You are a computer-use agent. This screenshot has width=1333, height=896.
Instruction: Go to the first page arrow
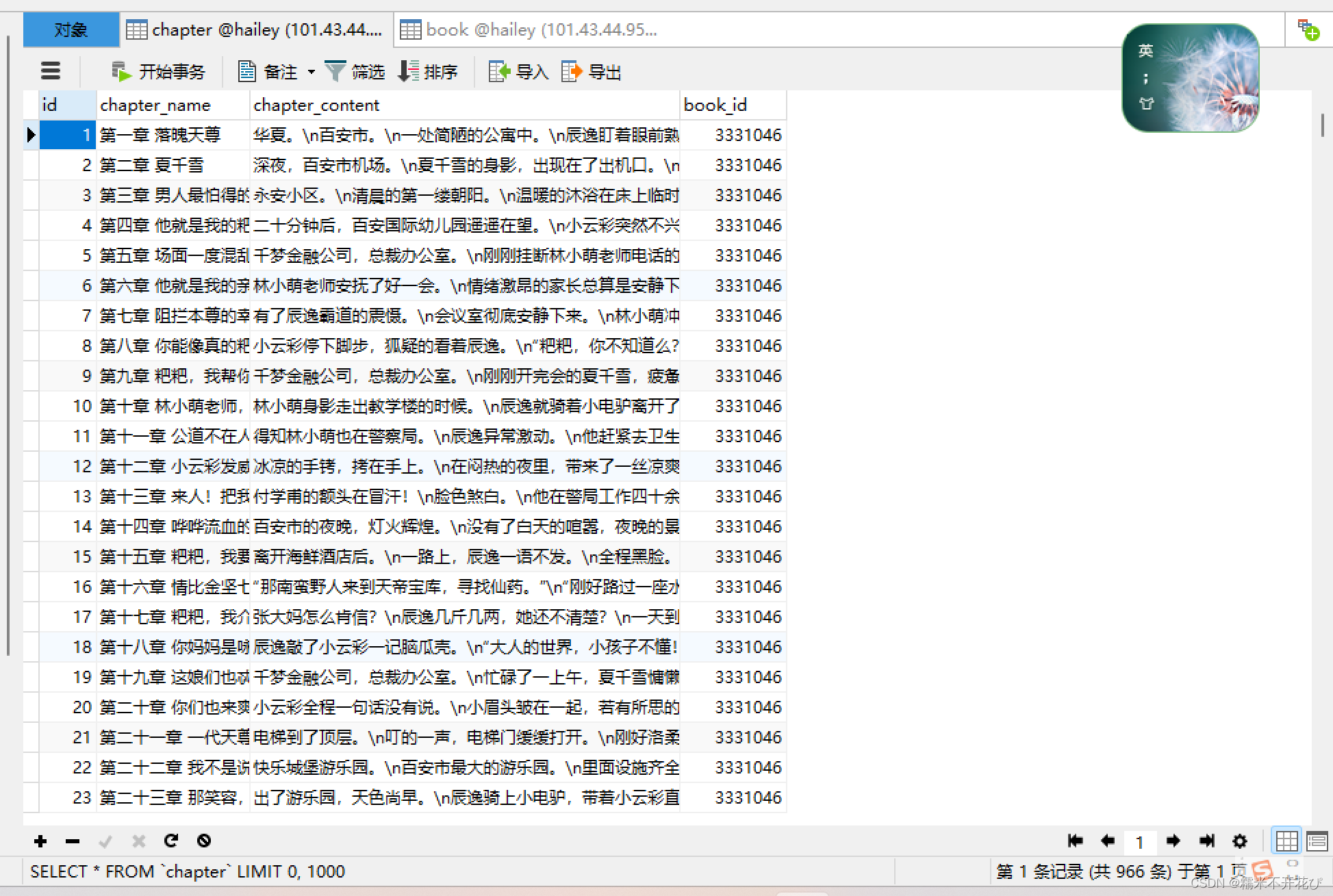tap(1075, 841)
